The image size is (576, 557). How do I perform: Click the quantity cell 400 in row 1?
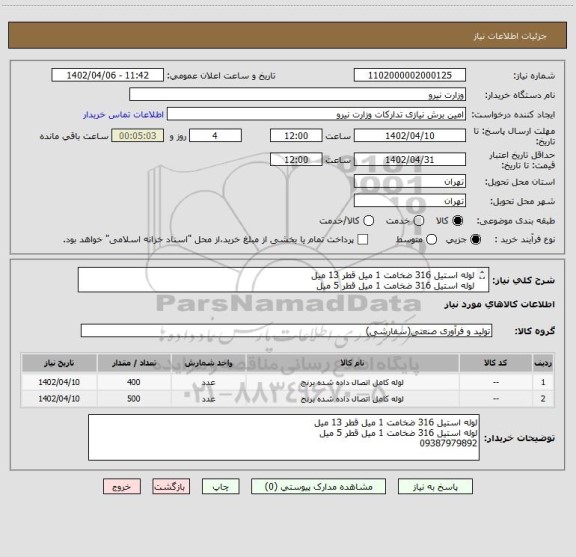134,382
